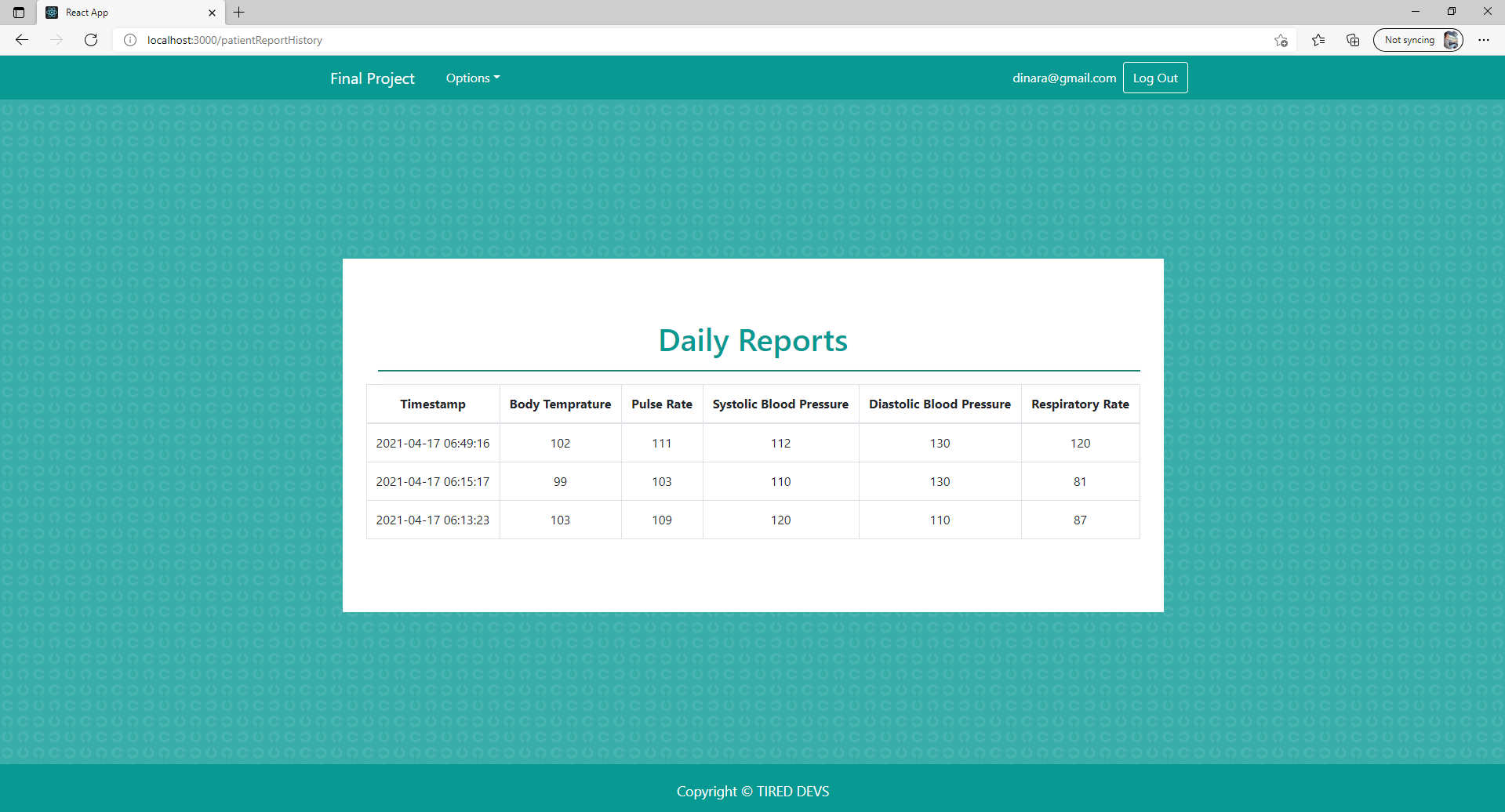
Task: Select timestamp 2021-04-17 06:15:17 cell
Action: point(433,482)
